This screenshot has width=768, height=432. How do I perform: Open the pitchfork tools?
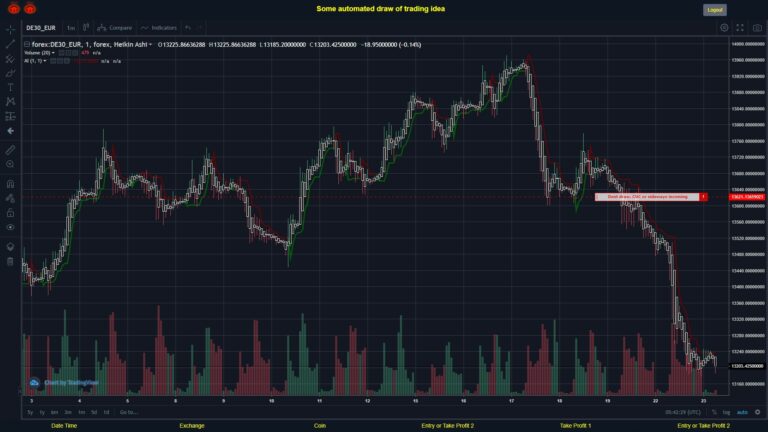pos(10,59)
